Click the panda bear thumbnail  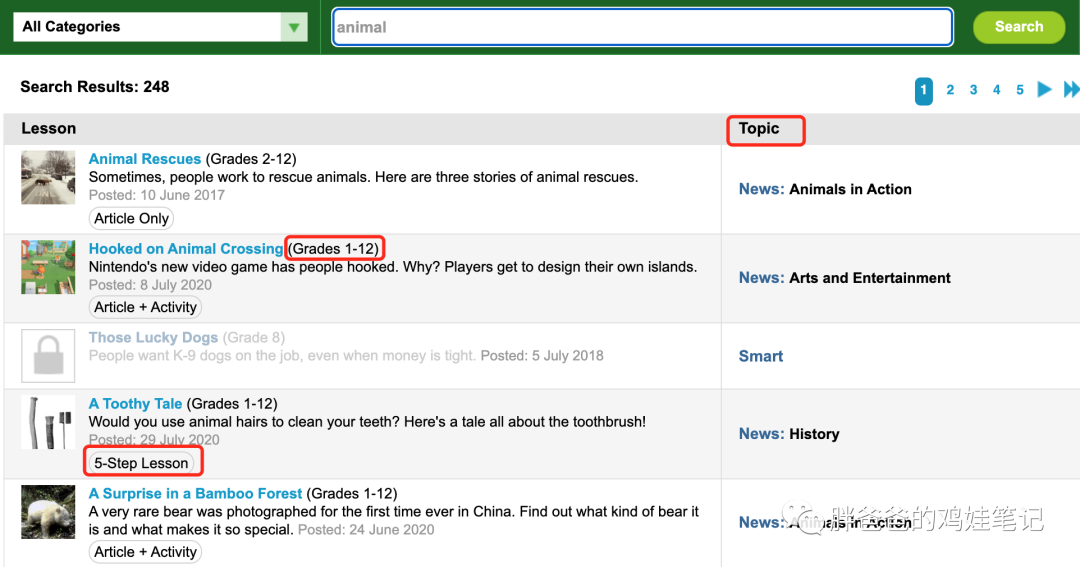click(48, 512)
